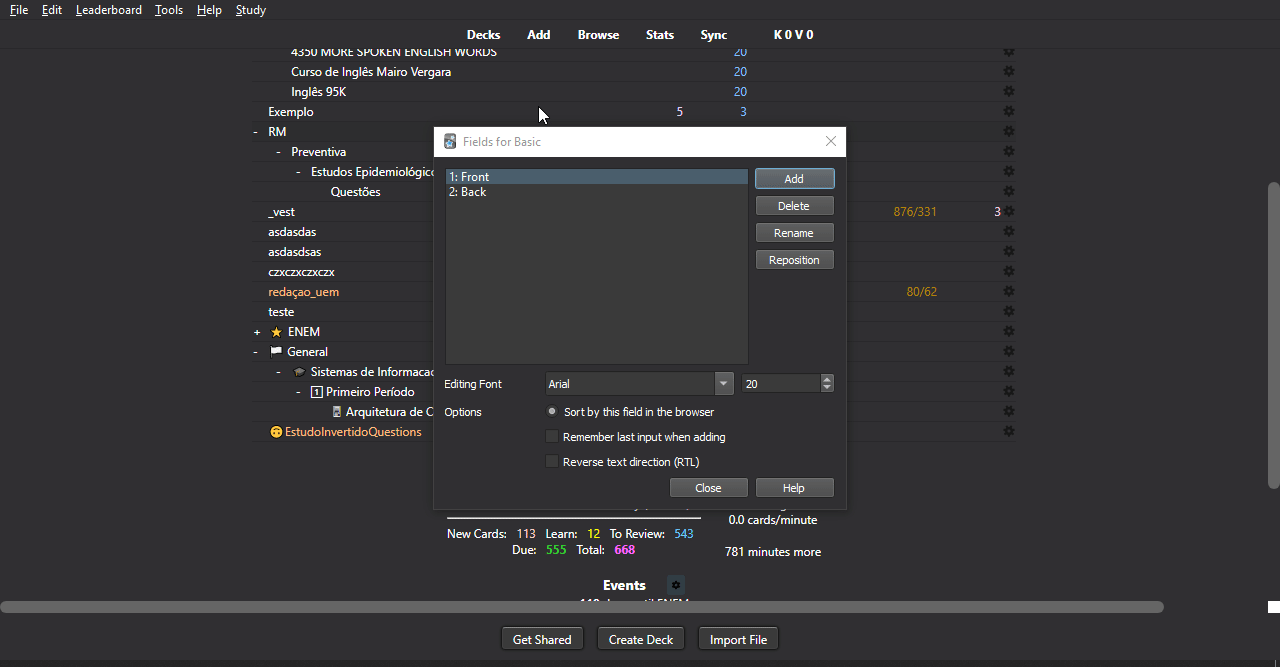
Task: Increase editing font size with up arrow
Action: 827,379
